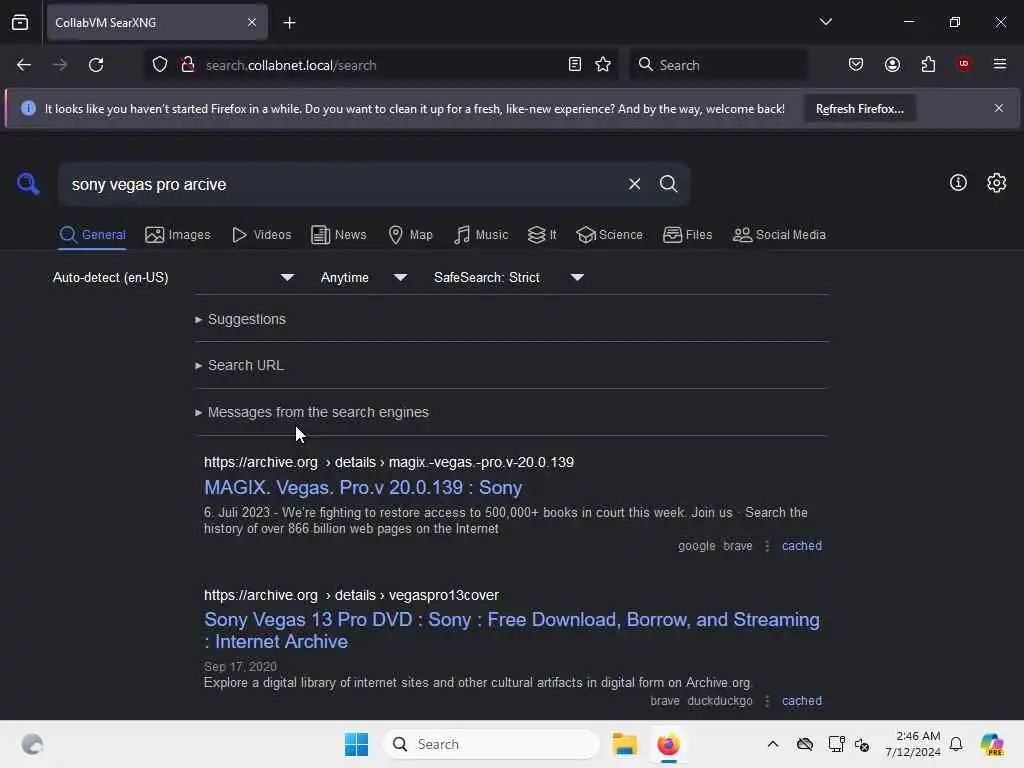Expand Messages from the search engines
Screen dimensions: 1024x768
point(312,413)
